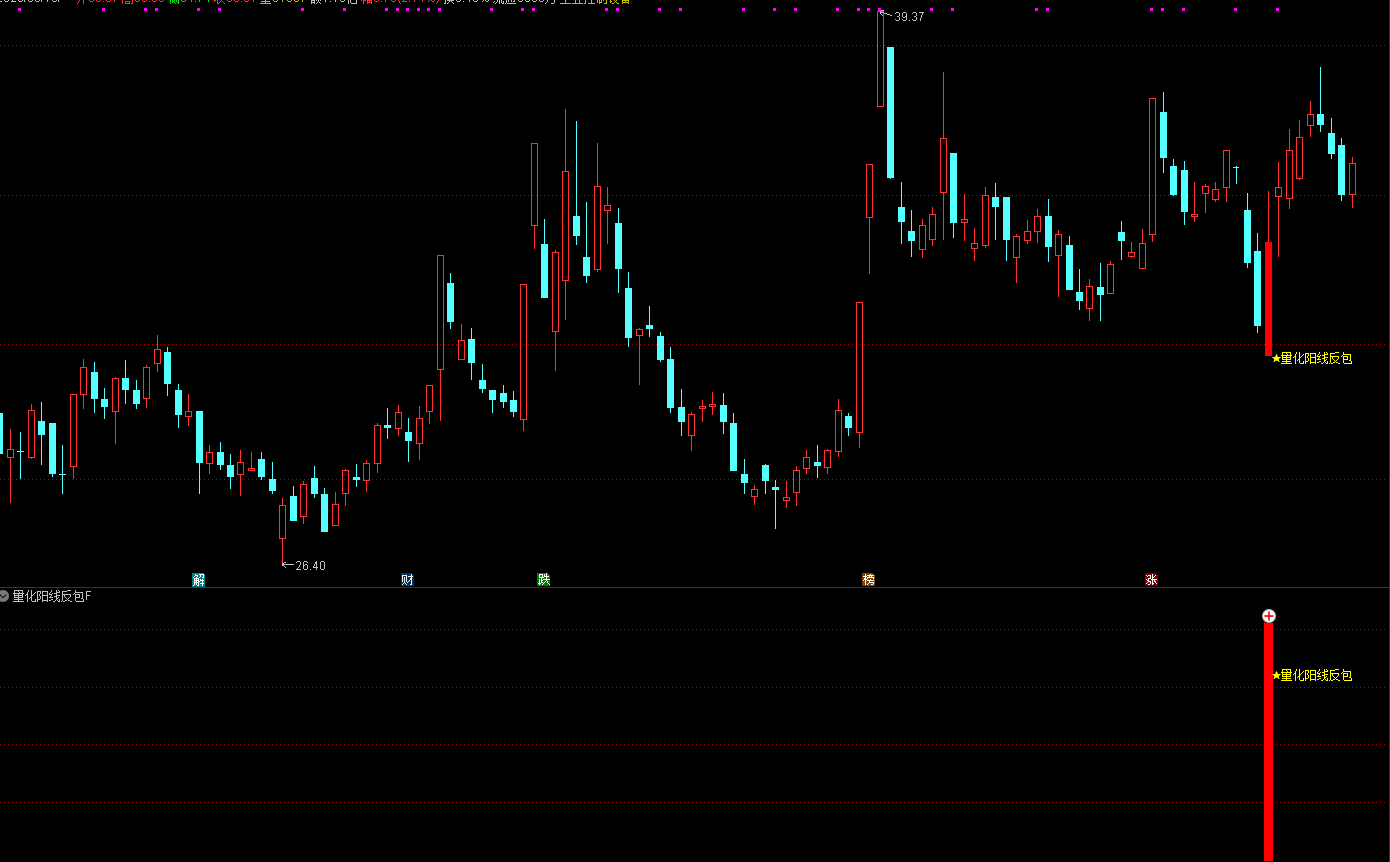Image resolution: width=1390 pixels, height=862 pixels.
Task: Click the 39.37 highest price label
Action: click(x=908, y=17)
